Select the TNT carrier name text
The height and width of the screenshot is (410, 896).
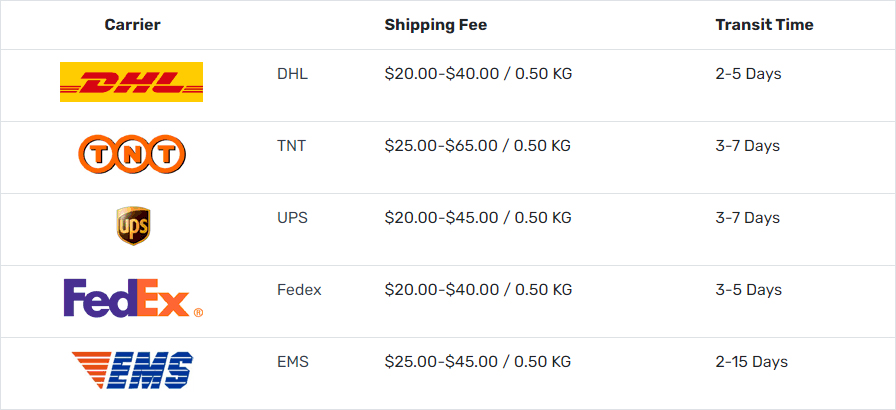pyautogui.click(x=291, y=146)
